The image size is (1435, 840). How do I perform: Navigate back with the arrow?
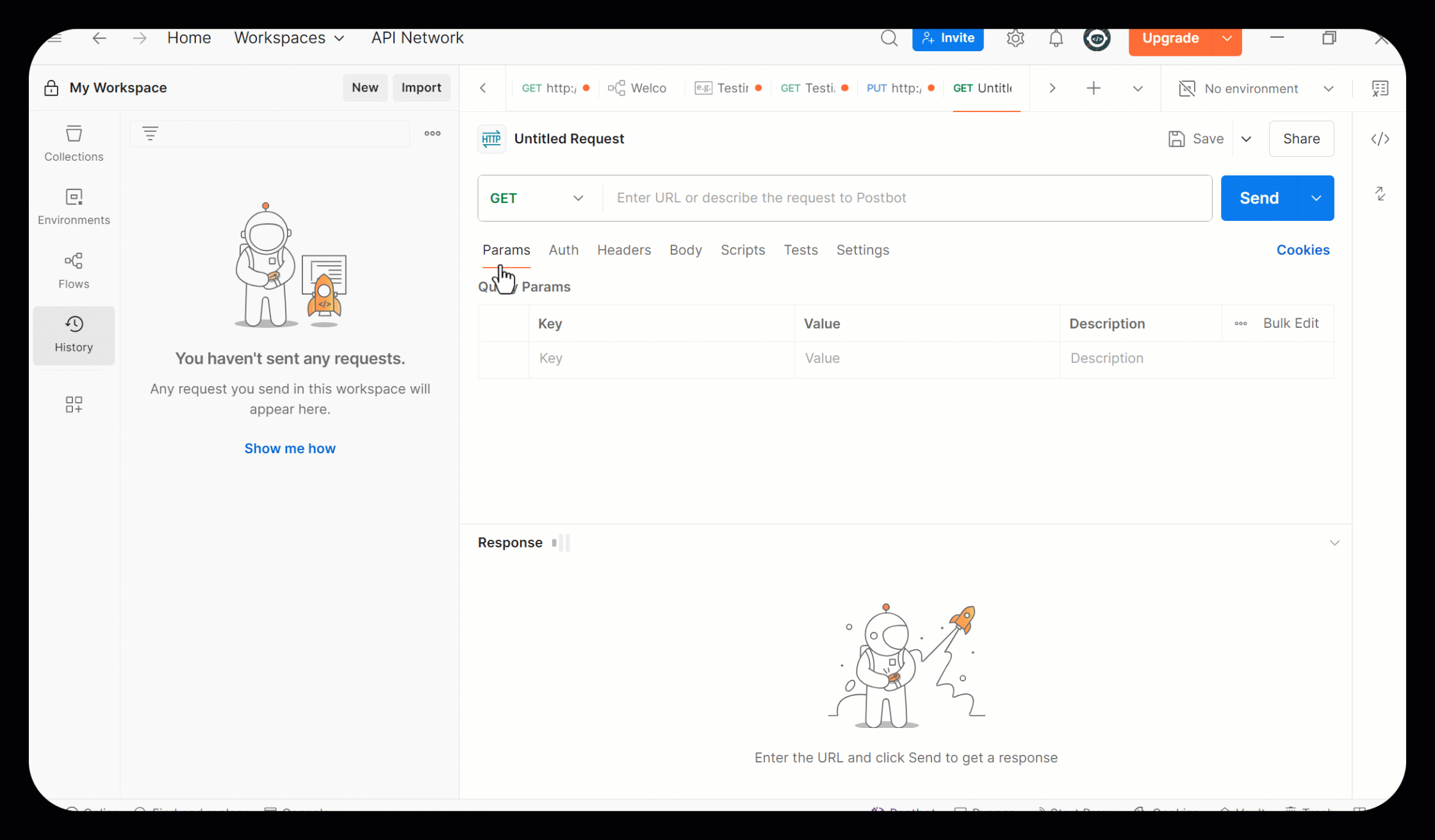click(x=99, y=38)
